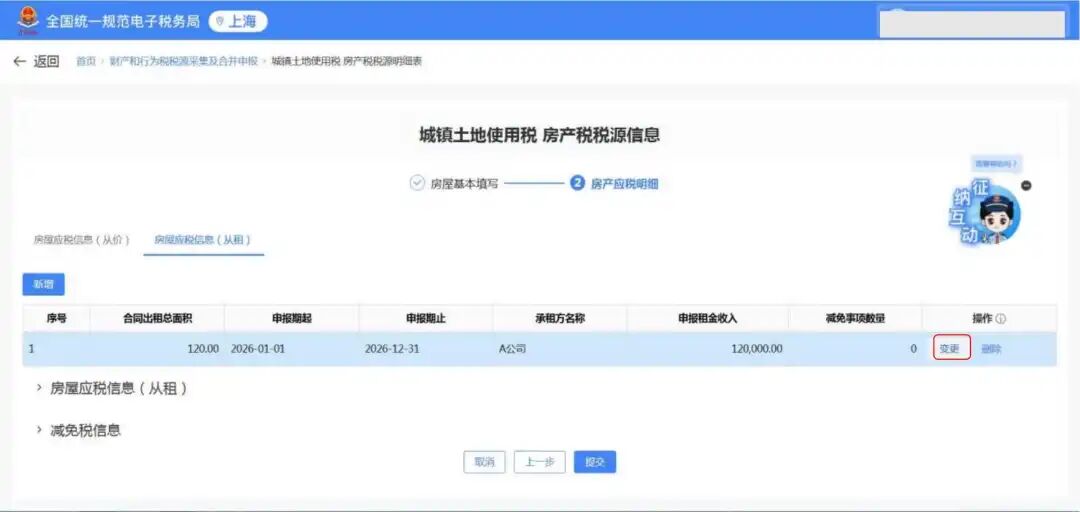Screen dimensions: 1080x512
Task: Click the page title 城镇土地使用税 房产税税源信息
Action: [539, 135]
